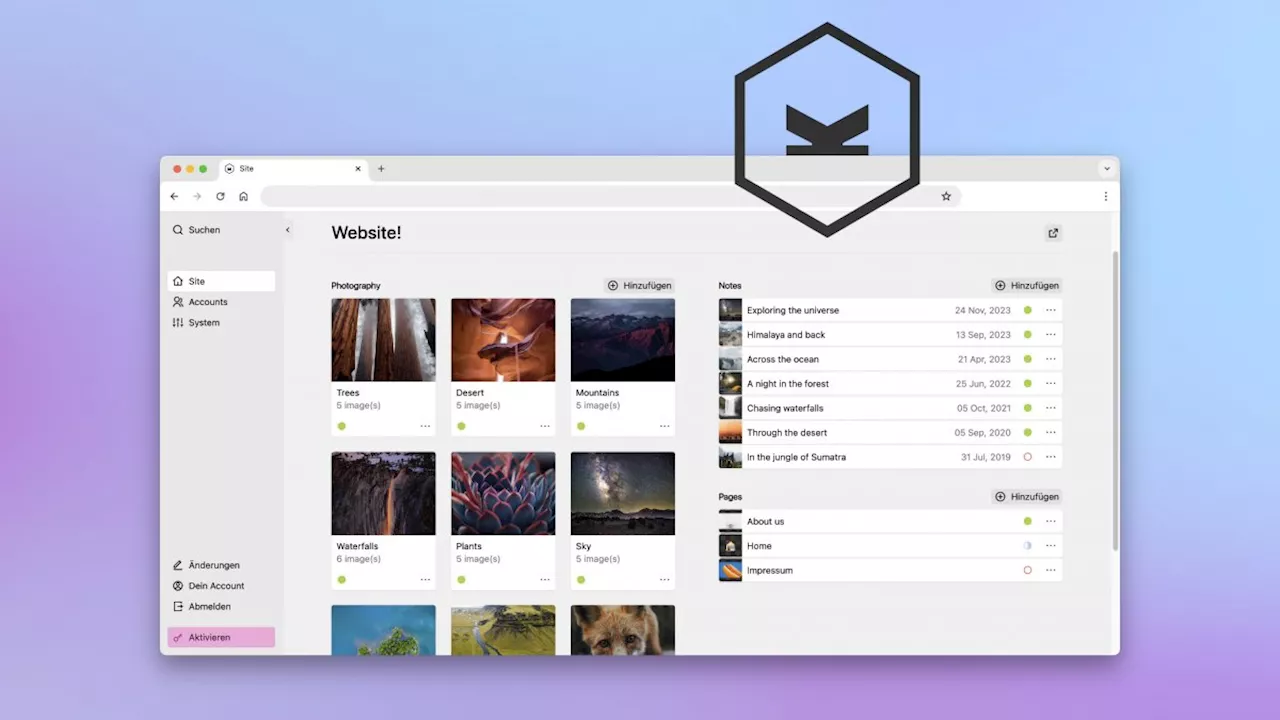The image size is (1280, 720).
Task: Reload the page in the browser
Action: (x=220, y=196)
